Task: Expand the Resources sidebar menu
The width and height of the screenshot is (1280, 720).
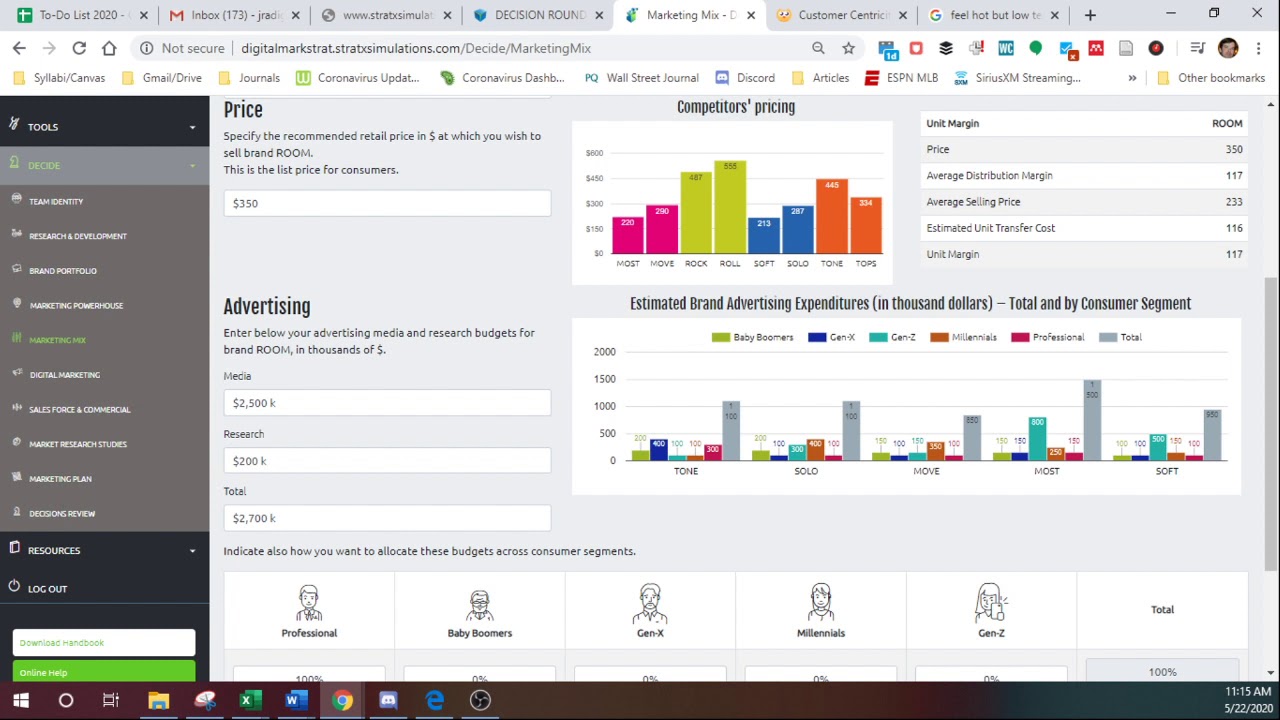Action: (104, 550)
